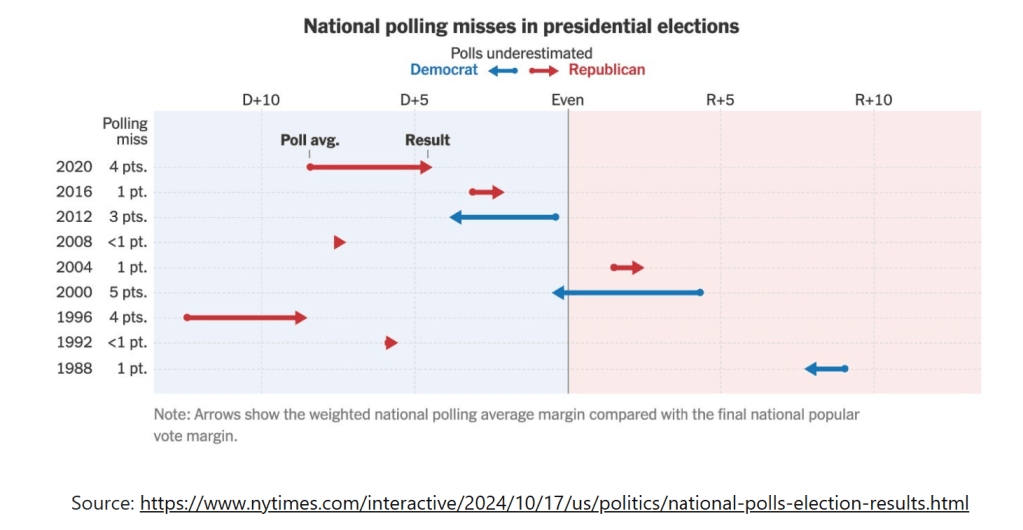Image resolution: width=1023 pixels, height=530 pixels.
Task: Click the R+10 axis label
Action: (x=873, y=100)
